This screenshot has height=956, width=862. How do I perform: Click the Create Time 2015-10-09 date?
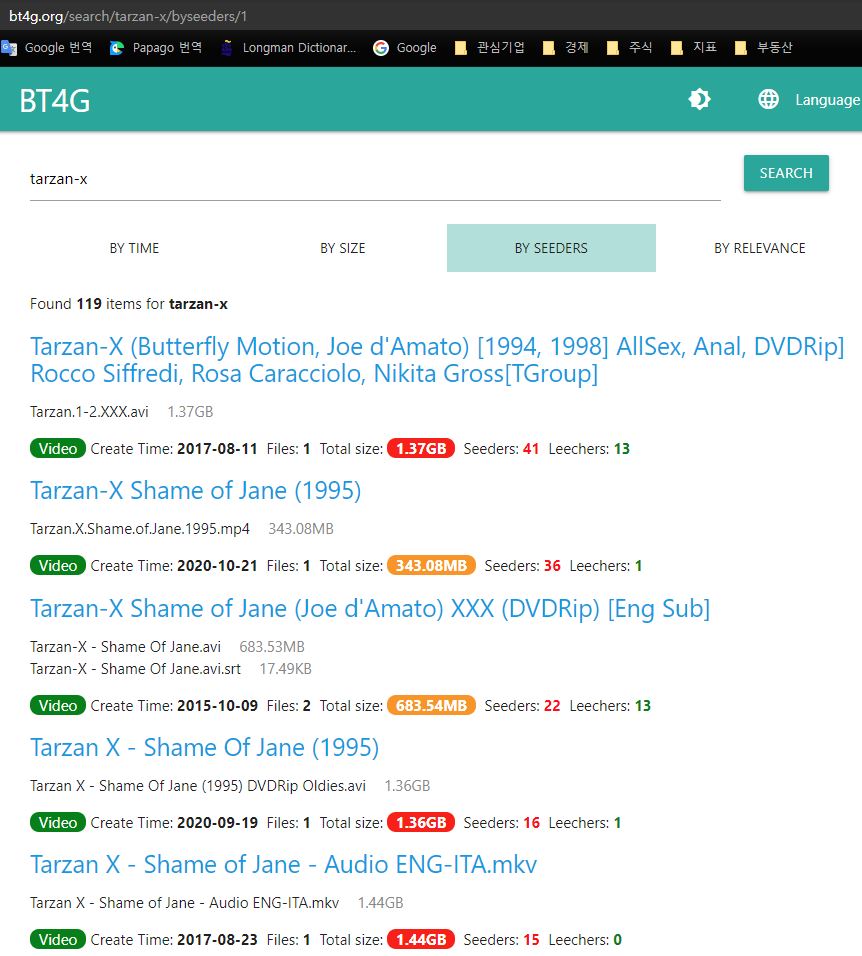(x=217, y=705)
